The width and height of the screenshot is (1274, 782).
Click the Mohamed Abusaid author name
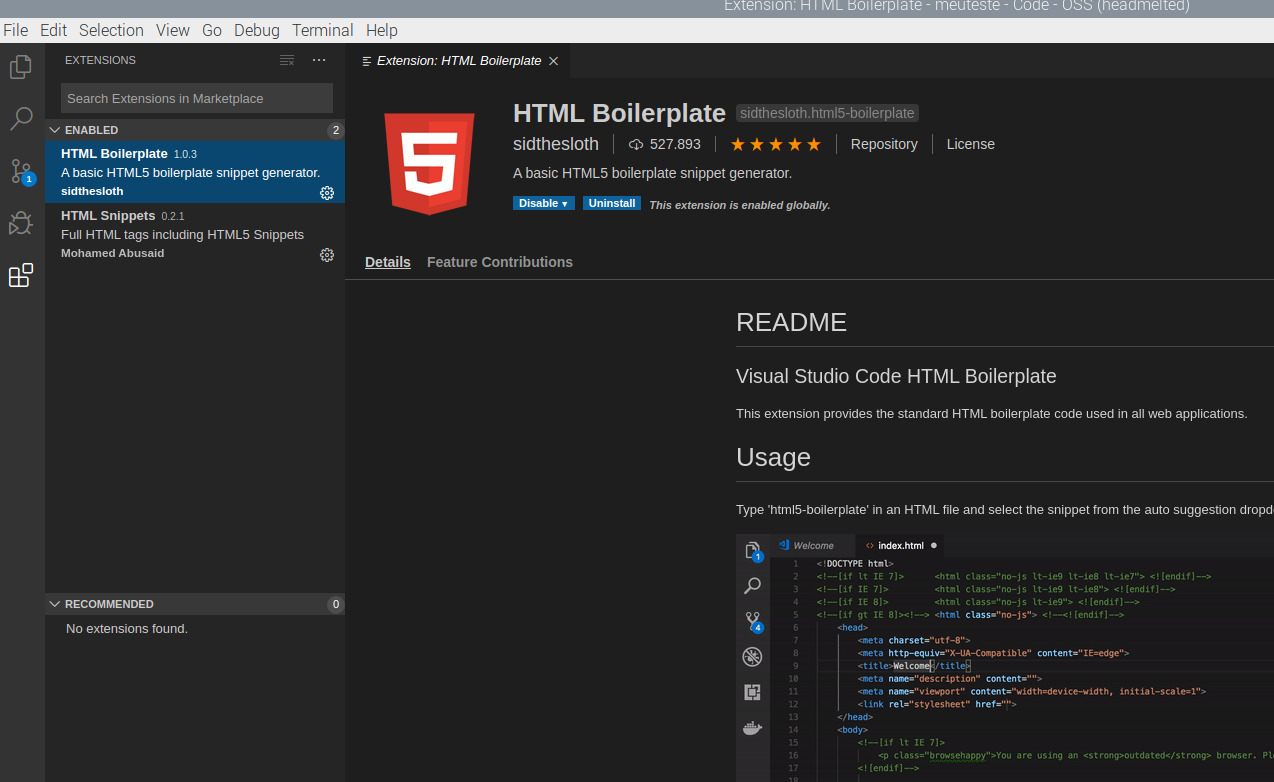tap(112, 254)
